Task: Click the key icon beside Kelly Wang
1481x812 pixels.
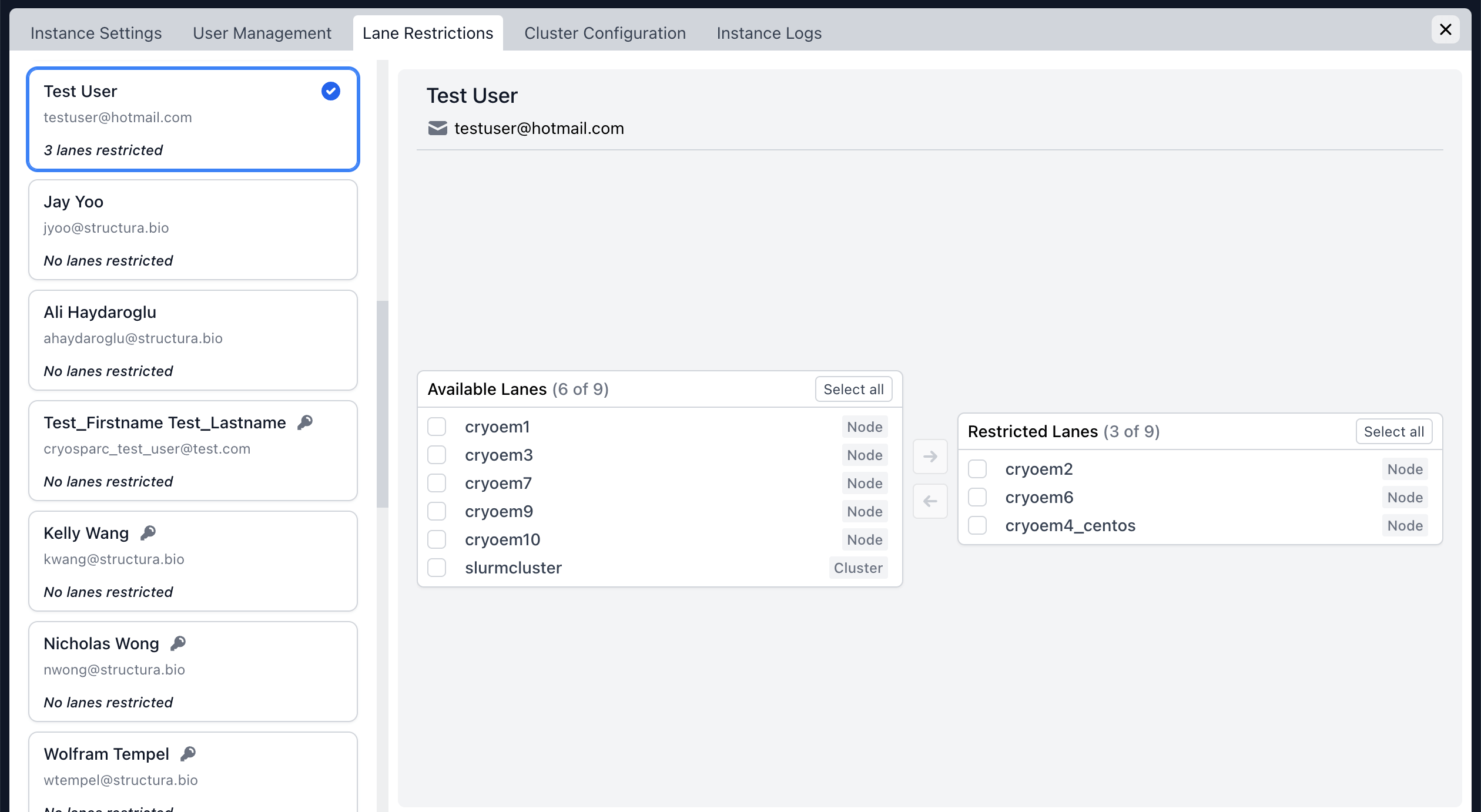Action: tap(148, 533)
